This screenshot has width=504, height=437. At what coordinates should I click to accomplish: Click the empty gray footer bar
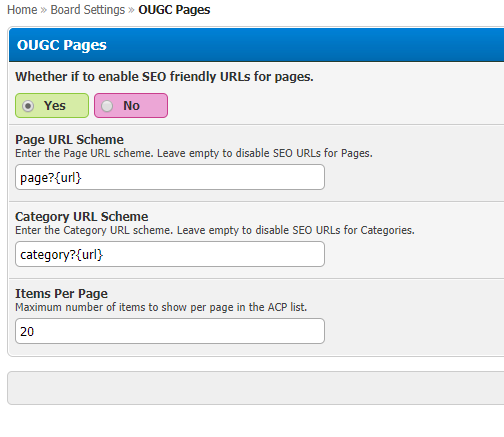[256, 388]
